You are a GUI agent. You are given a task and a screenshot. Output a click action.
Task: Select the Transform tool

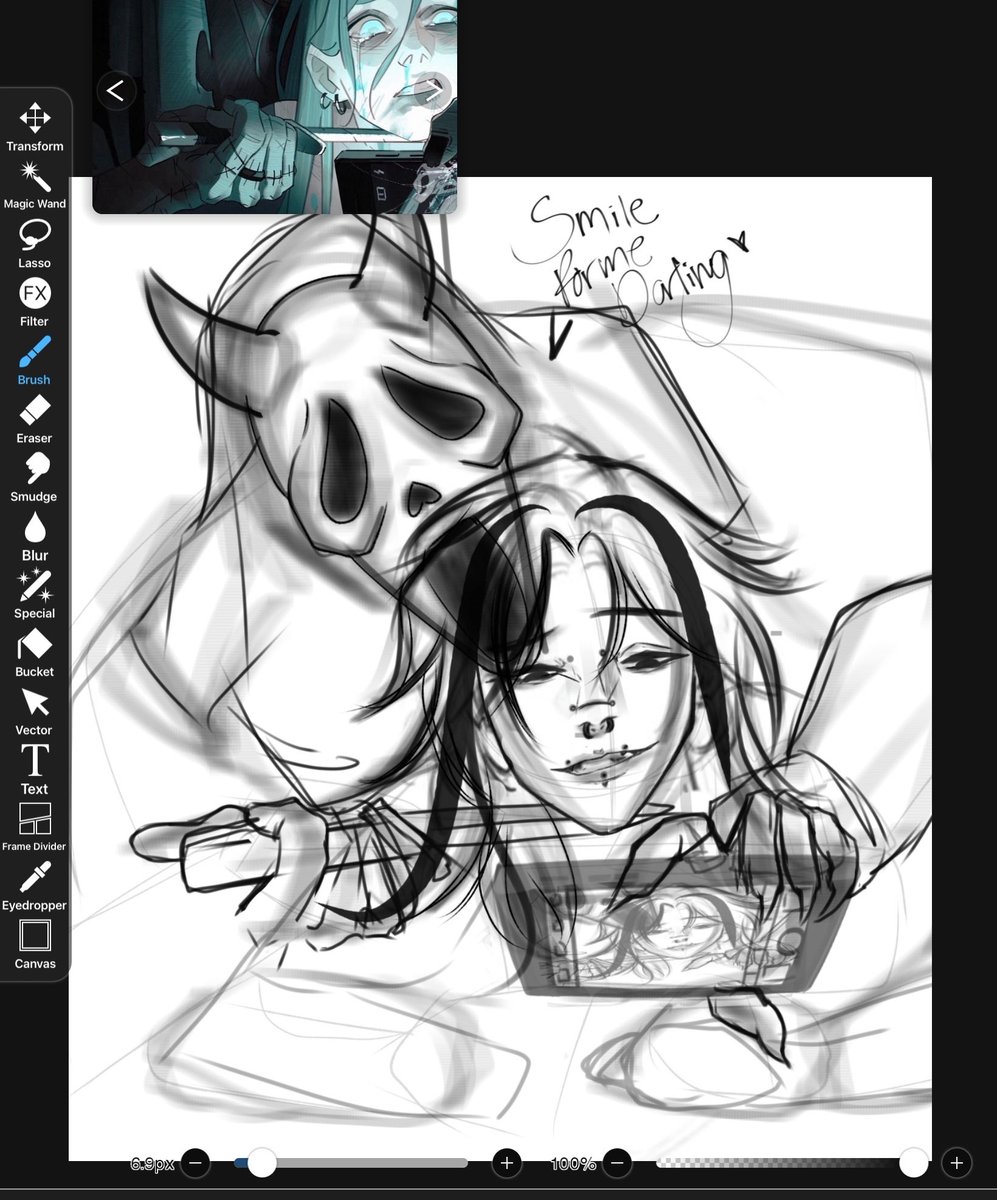(x=35, y=127)
